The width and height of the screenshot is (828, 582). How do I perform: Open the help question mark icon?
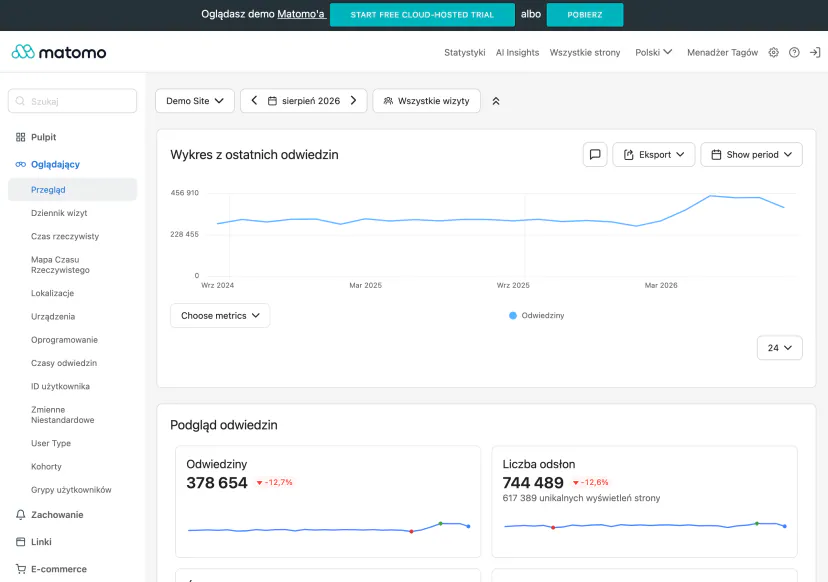point(794,52)
